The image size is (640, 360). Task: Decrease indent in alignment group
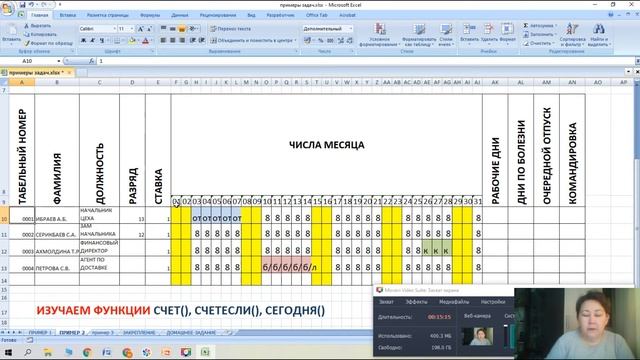[x=193, y=40]
